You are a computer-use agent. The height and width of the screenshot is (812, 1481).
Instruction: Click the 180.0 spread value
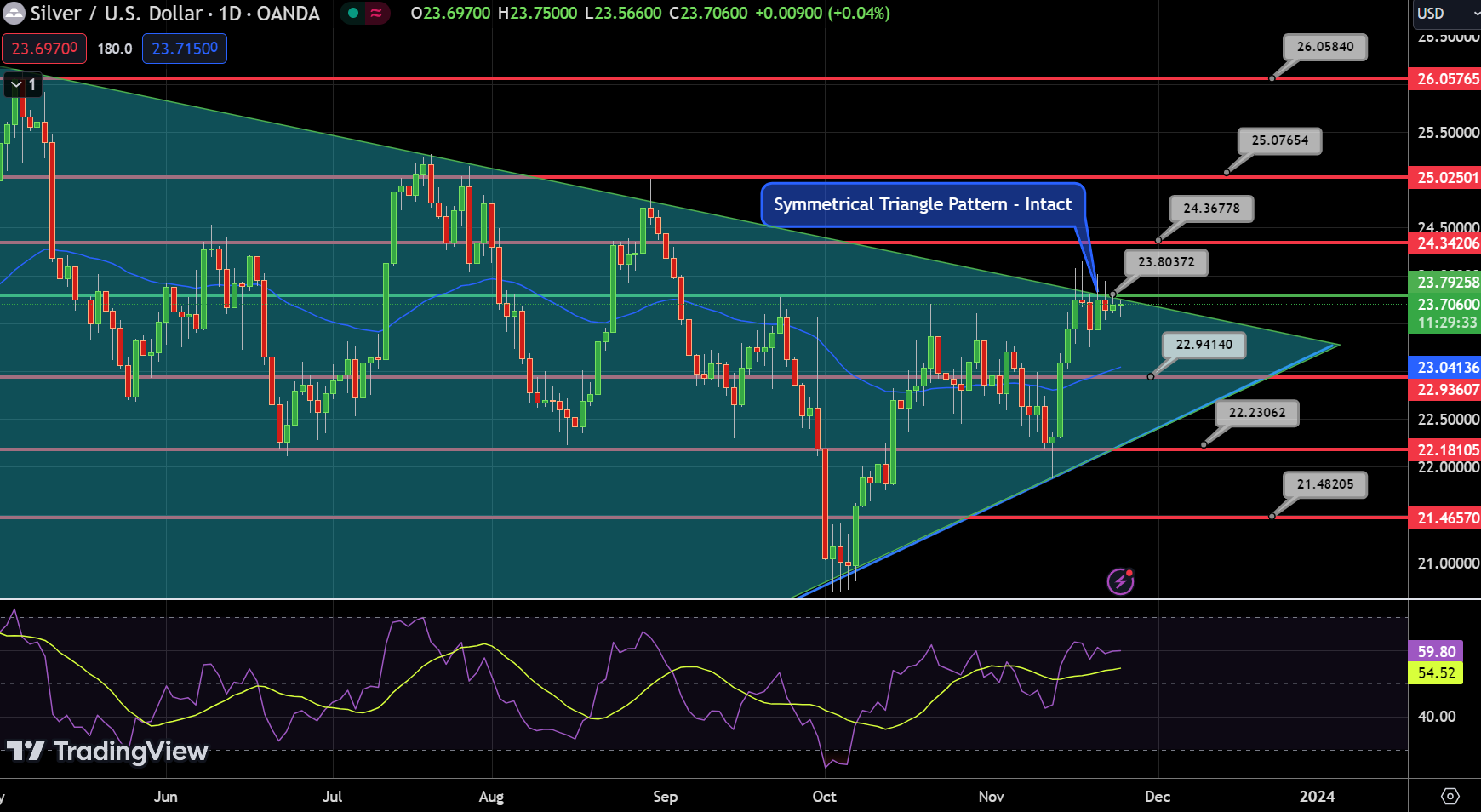pos(114,49)
